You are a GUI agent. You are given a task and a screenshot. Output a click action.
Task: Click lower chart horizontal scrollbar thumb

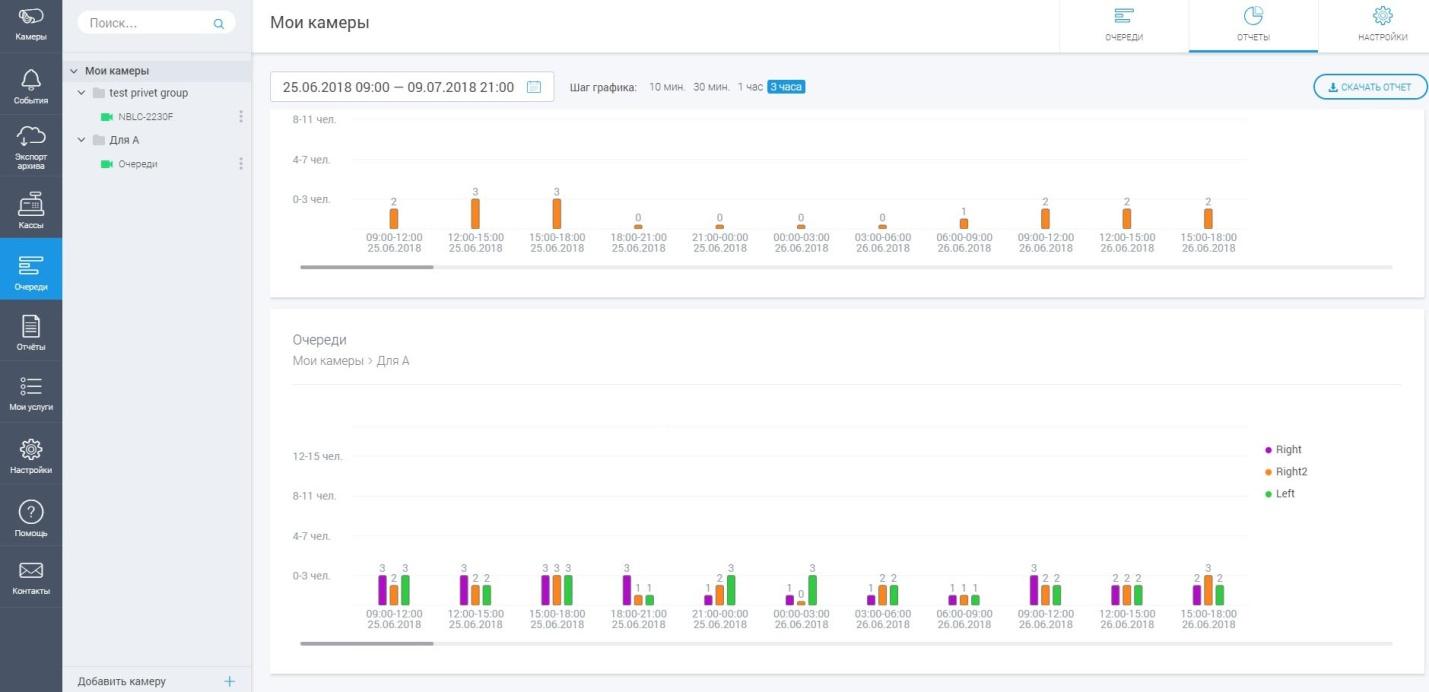coord(367,643)
